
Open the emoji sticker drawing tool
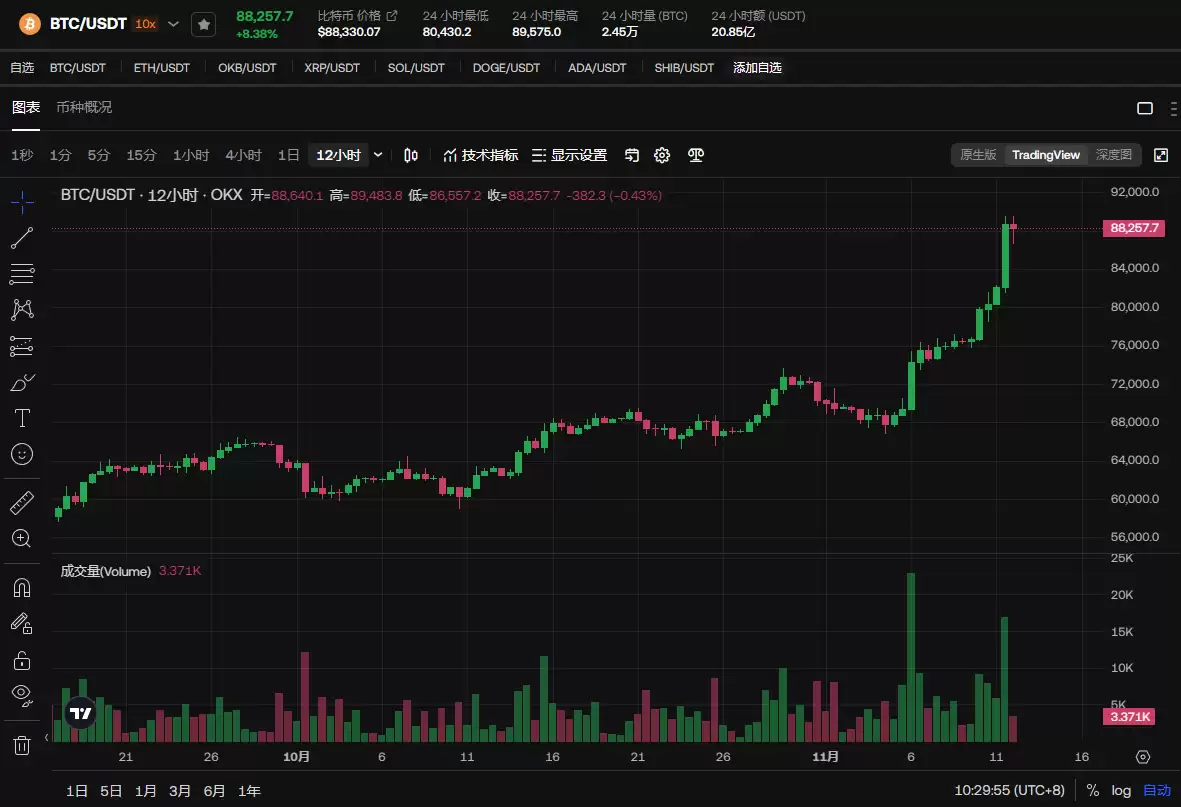[x=22, y=454]
